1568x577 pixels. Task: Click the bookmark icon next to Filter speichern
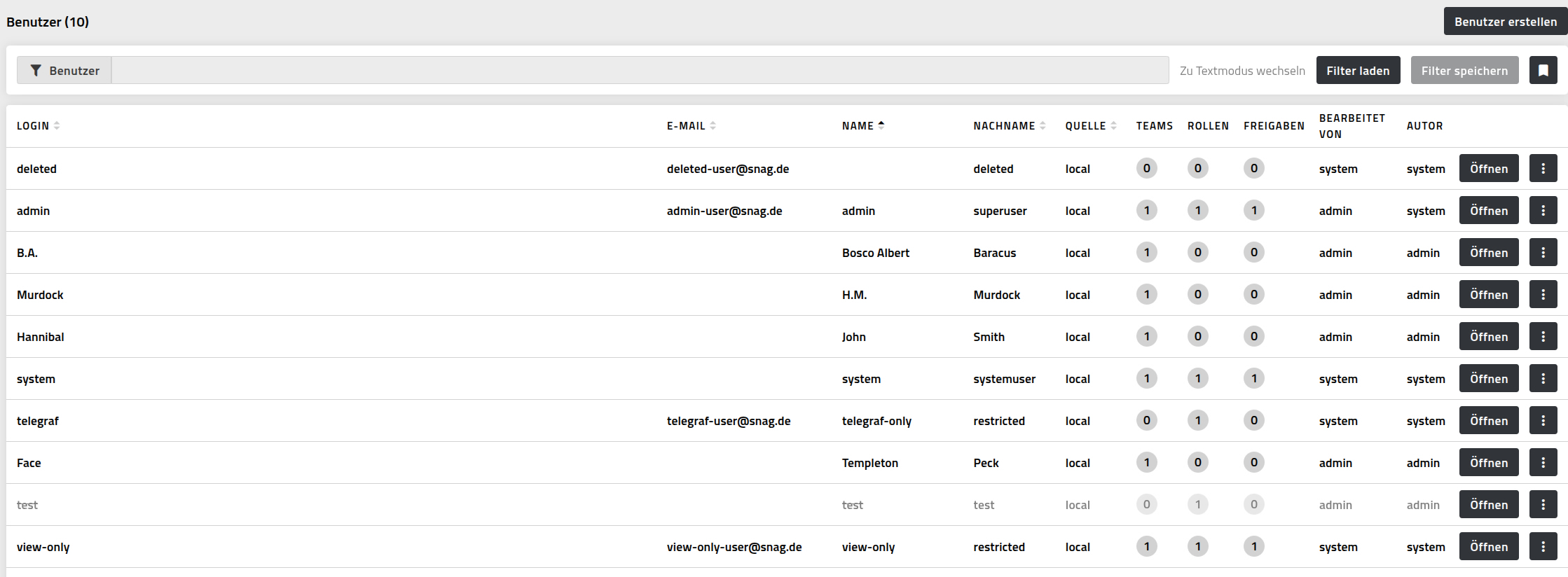(x=1543, y=70)
